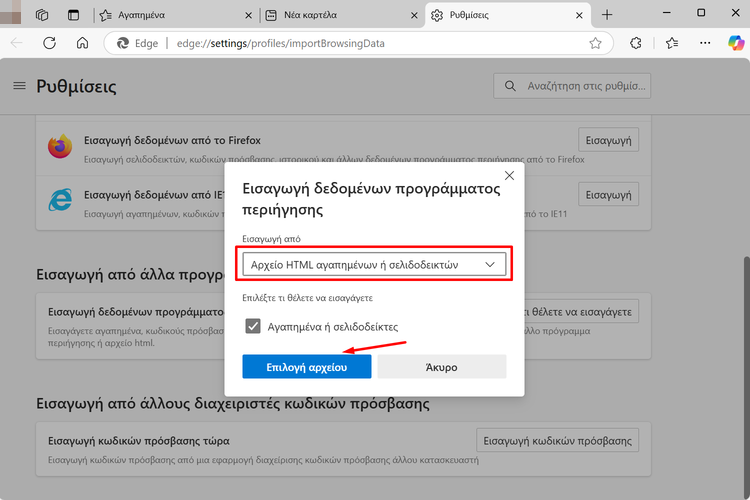Open the tab actions menu icon

tap(73, 15)
